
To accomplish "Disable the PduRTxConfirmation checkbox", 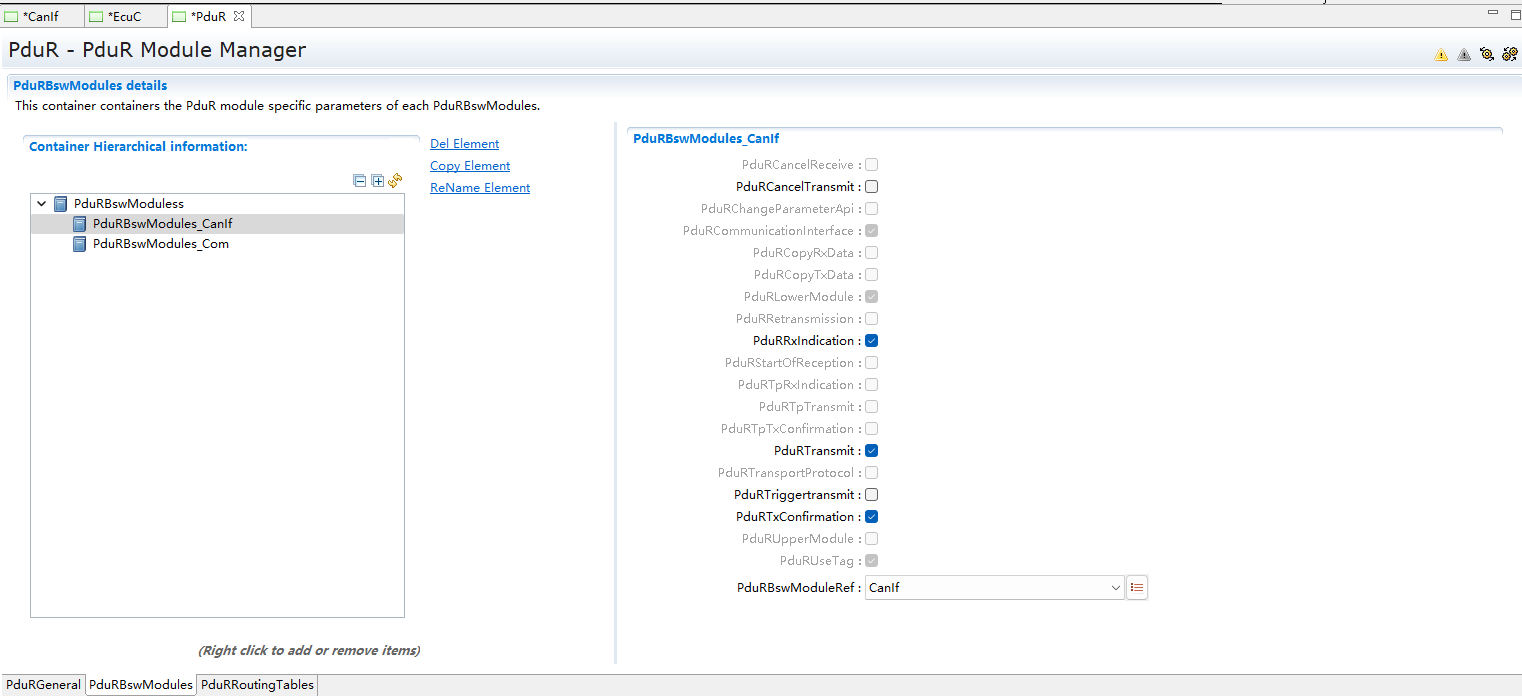I will [x=871, y=517].
